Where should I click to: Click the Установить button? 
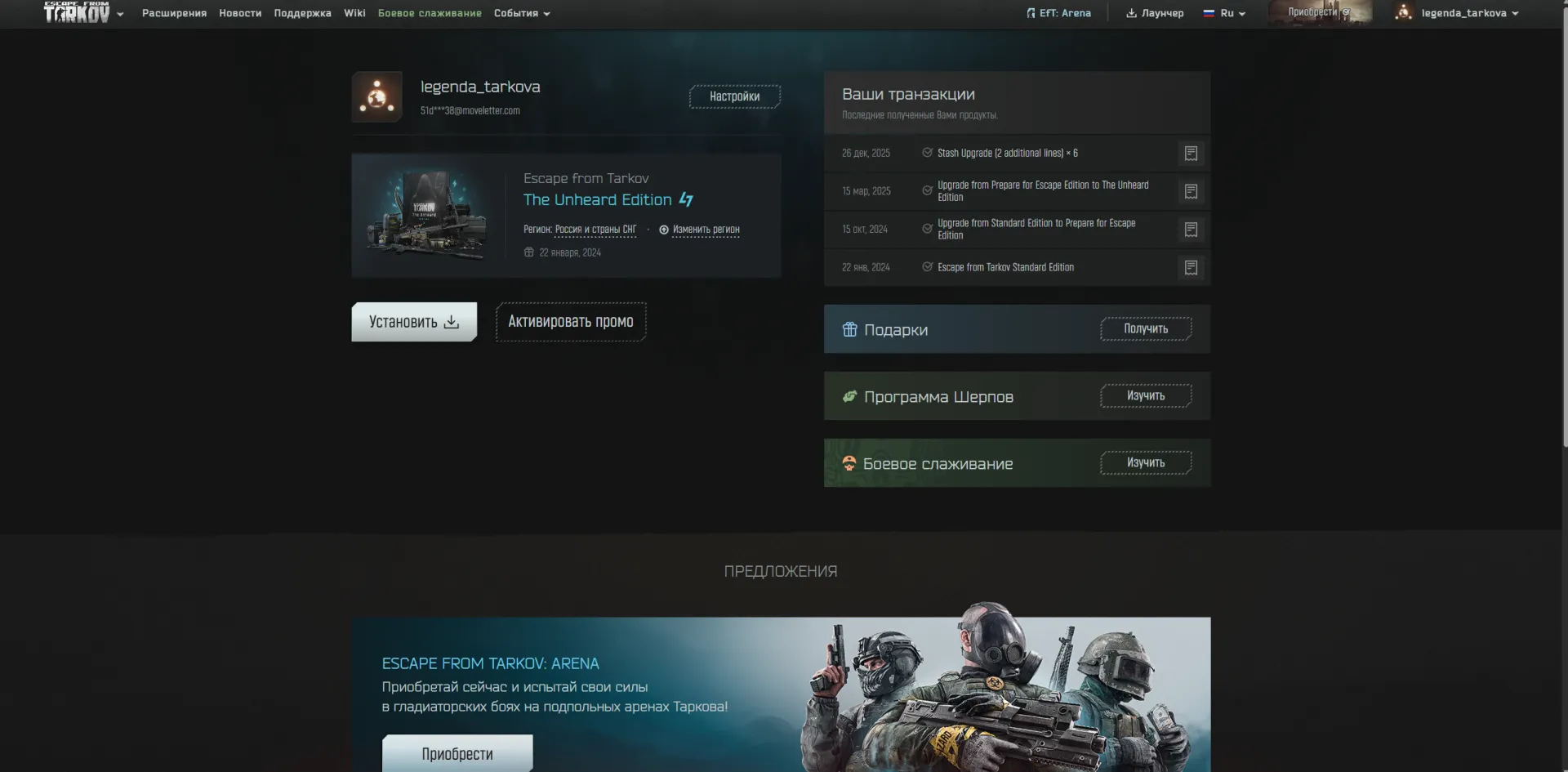[x=414, y=322]
